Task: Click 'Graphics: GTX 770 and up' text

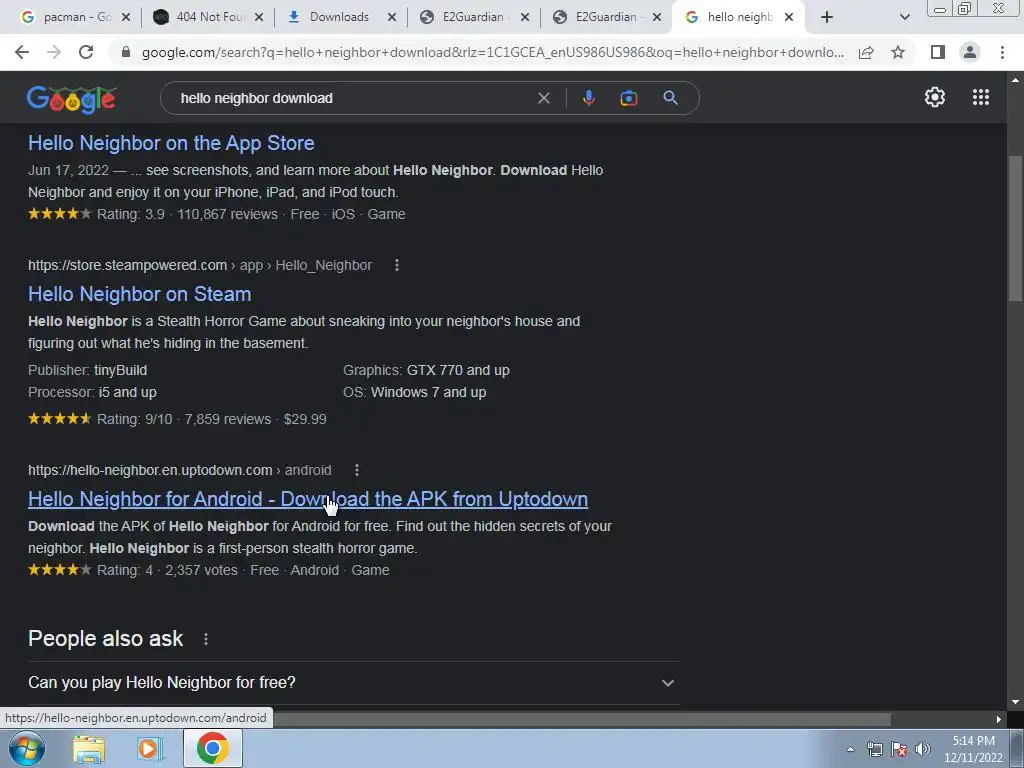Action: 426,370
